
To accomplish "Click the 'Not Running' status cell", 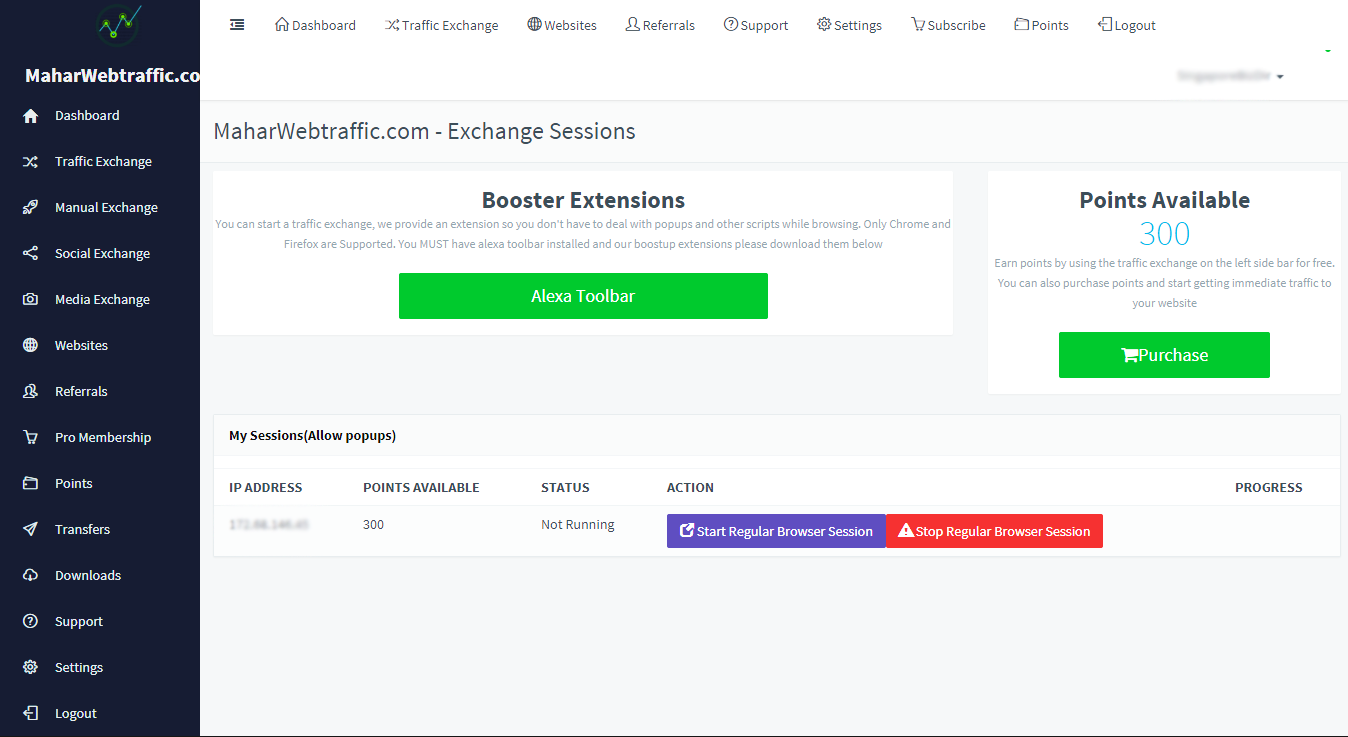I will [x=578, y=524].
